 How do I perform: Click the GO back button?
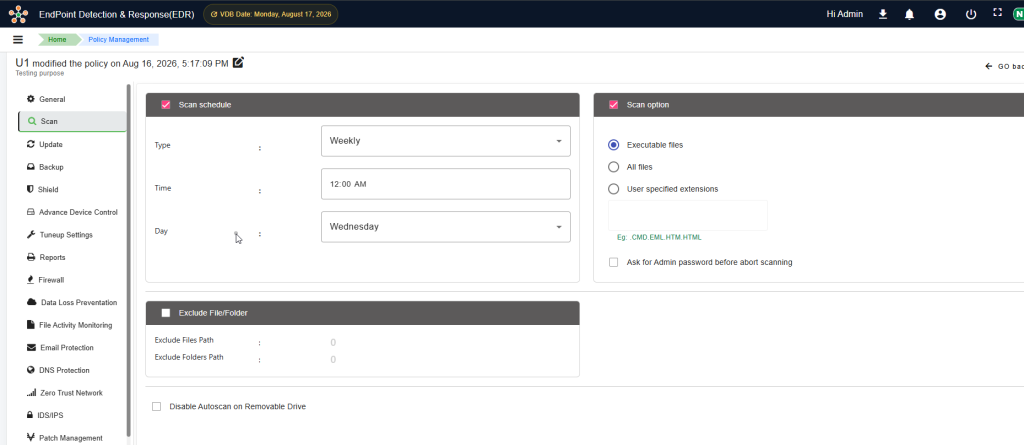pyautogui.click(x=1004, y=66)
